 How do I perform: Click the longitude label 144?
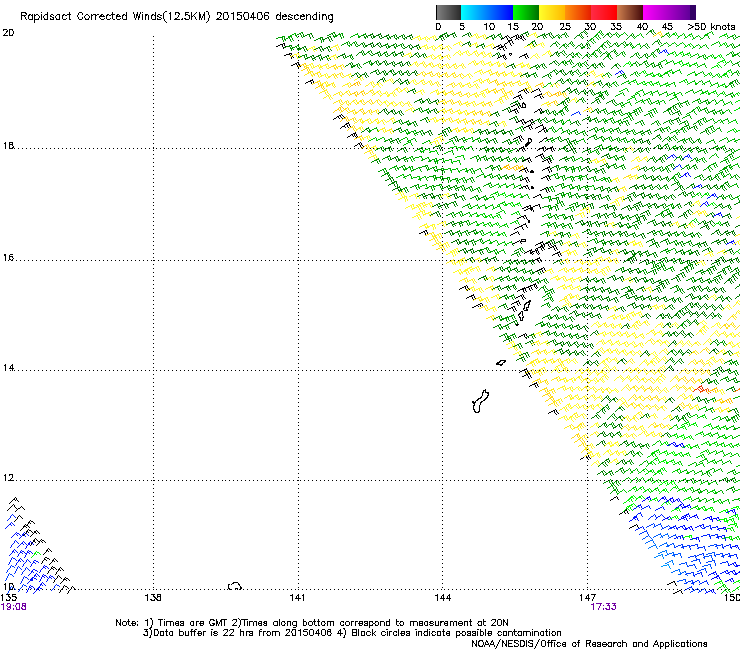tap(442, 598)
